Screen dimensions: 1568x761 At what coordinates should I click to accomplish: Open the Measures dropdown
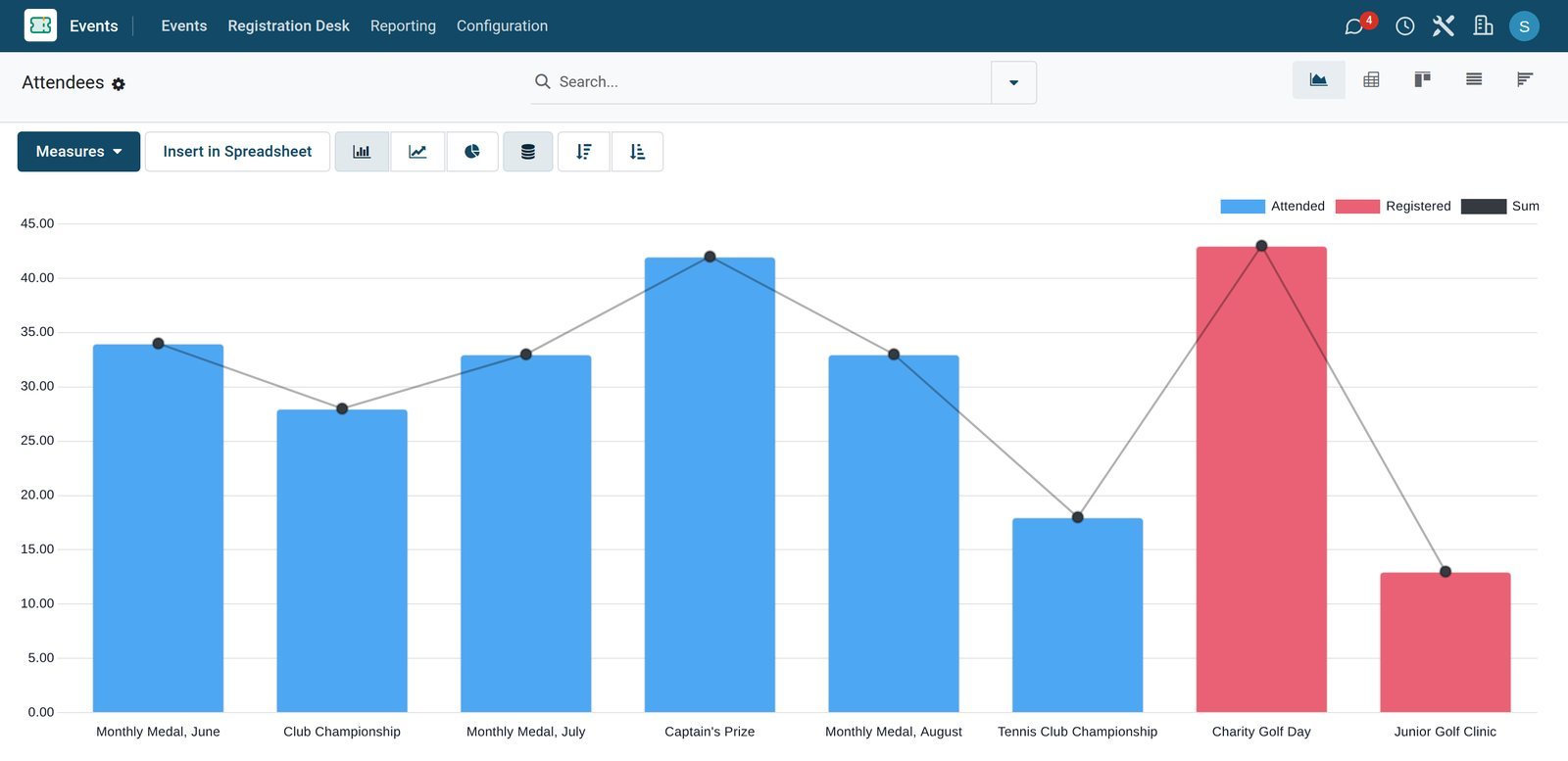click(x=78, y=152)
